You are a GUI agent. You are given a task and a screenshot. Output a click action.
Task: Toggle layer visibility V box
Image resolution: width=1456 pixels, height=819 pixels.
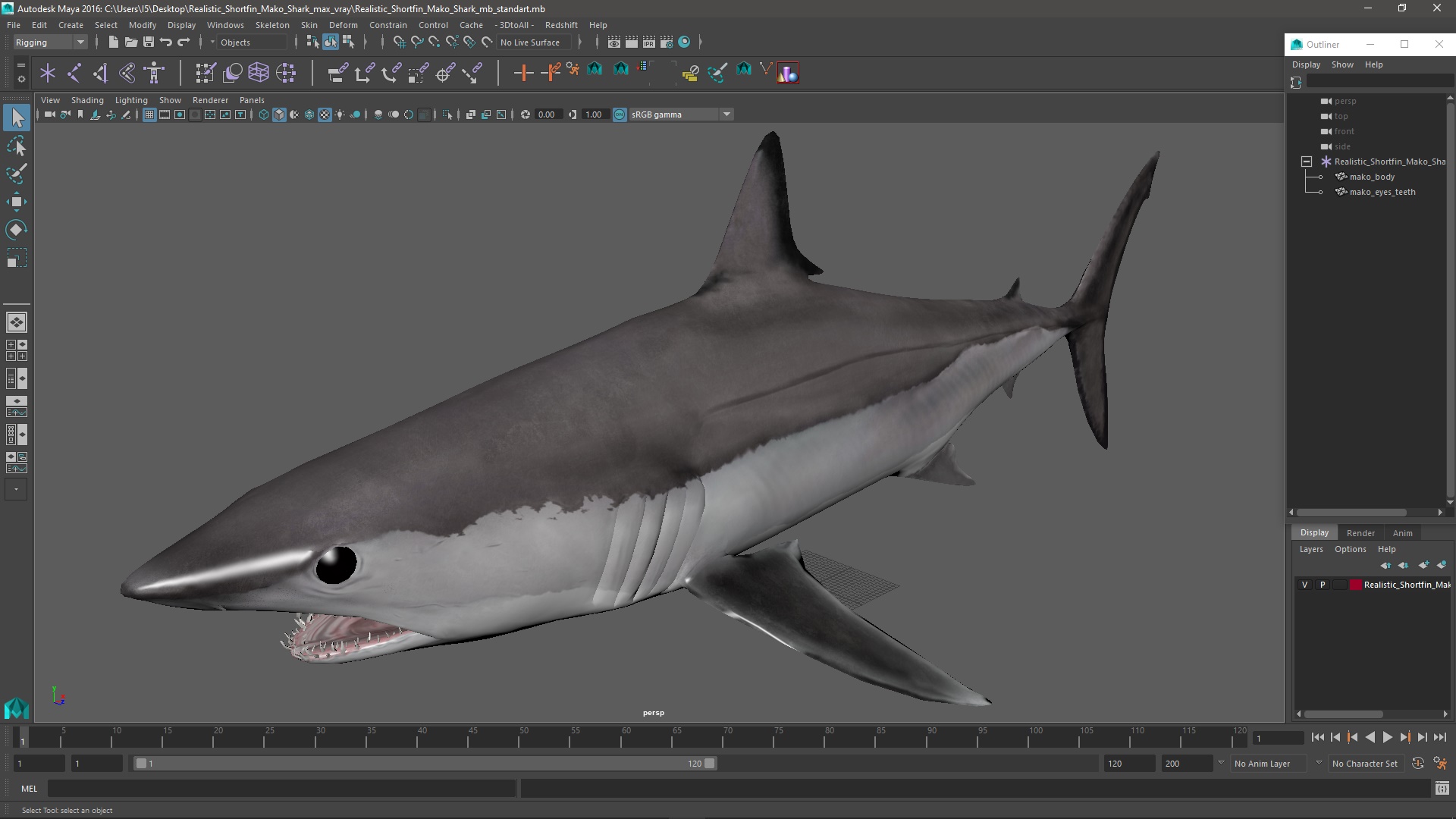click(1304, 585)
